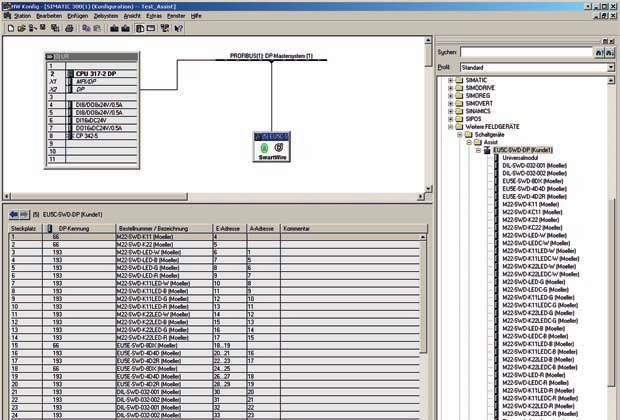Collapse the Weitere FELDGERÄTE folder
Image resolution: width=620 pixels, height=420 pixels.
click(450, 127)
